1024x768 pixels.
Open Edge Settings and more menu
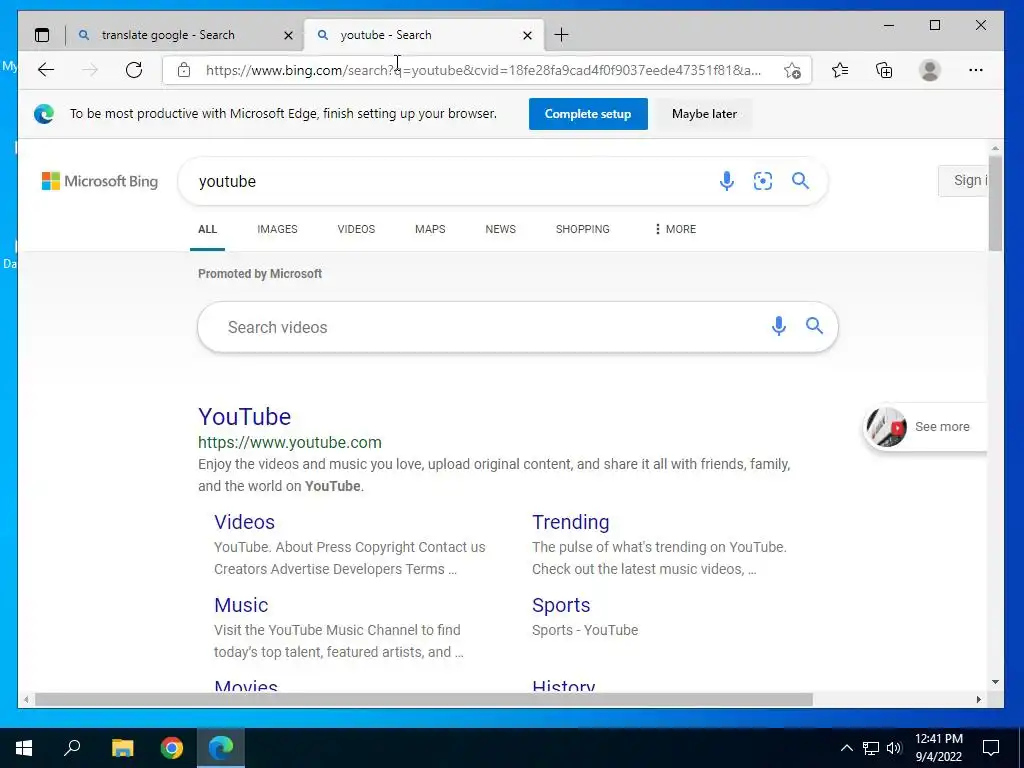pos(976,70)
